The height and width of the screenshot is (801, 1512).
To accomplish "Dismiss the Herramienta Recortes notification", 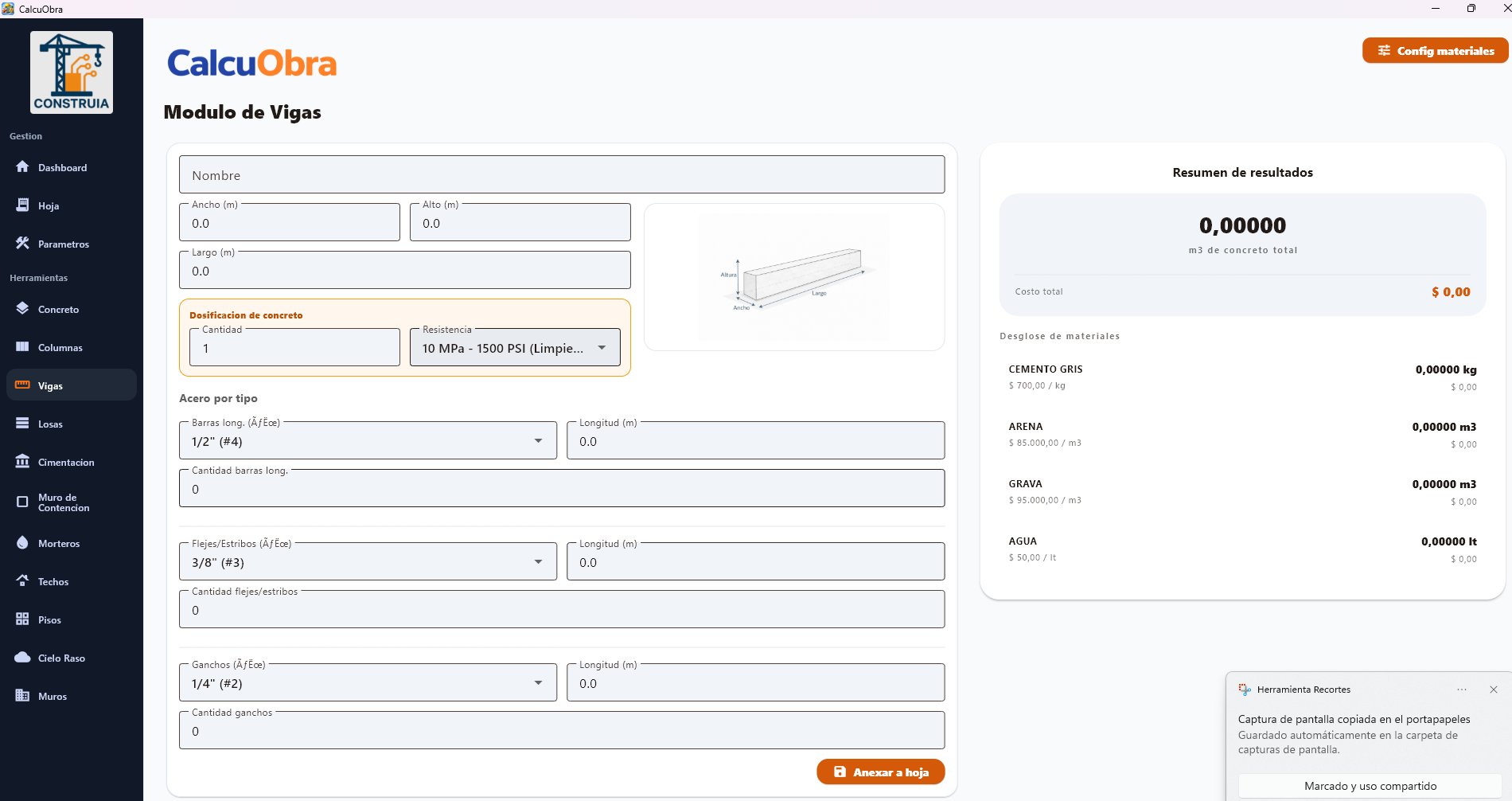I will (1493, 690).
